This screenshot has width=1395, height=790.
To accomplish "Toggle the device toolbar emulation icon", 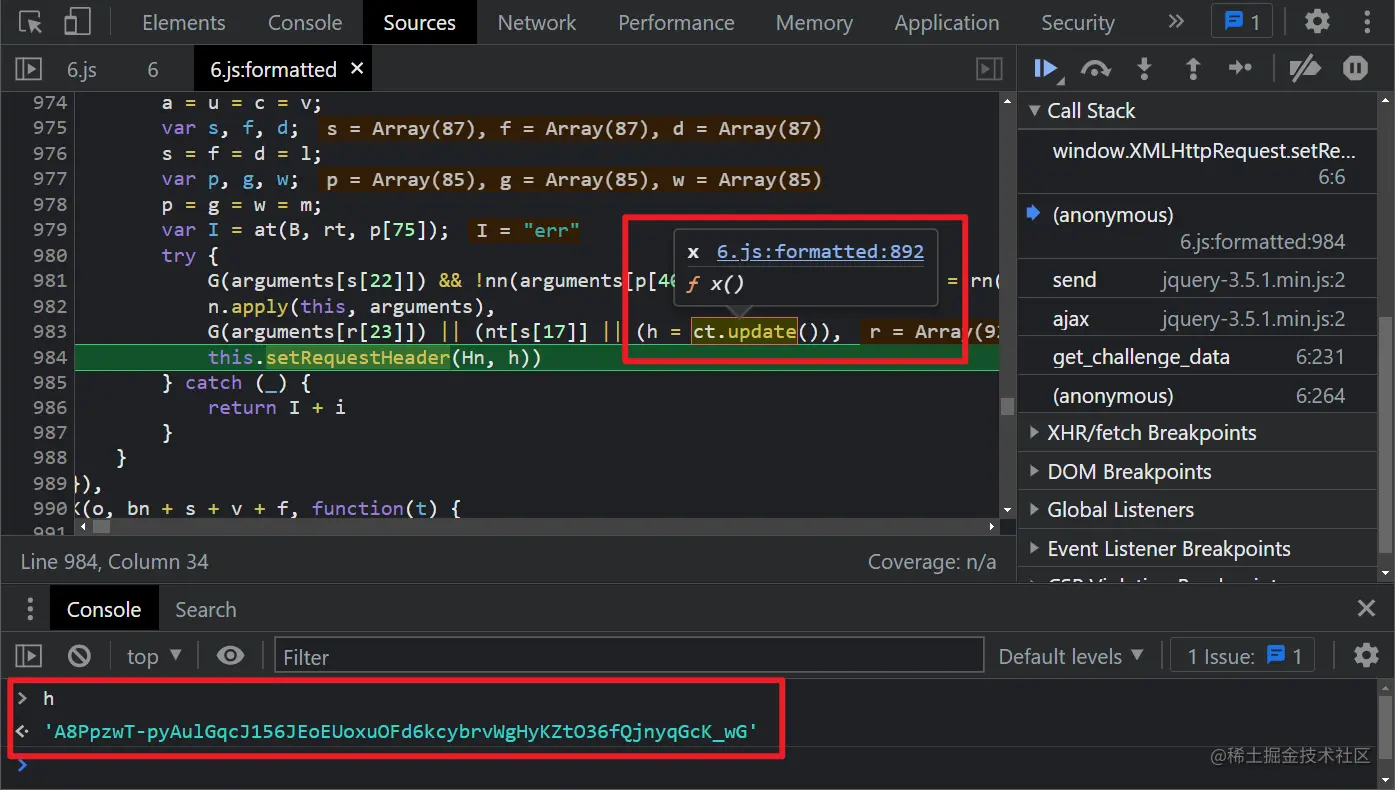I will 77,22.
